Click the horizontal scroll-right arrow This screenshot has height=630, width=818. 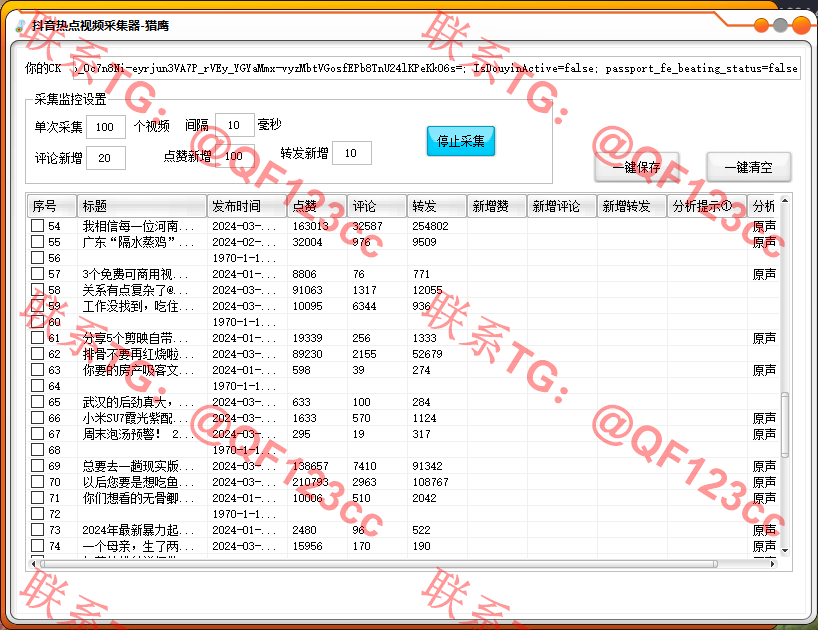773,564
